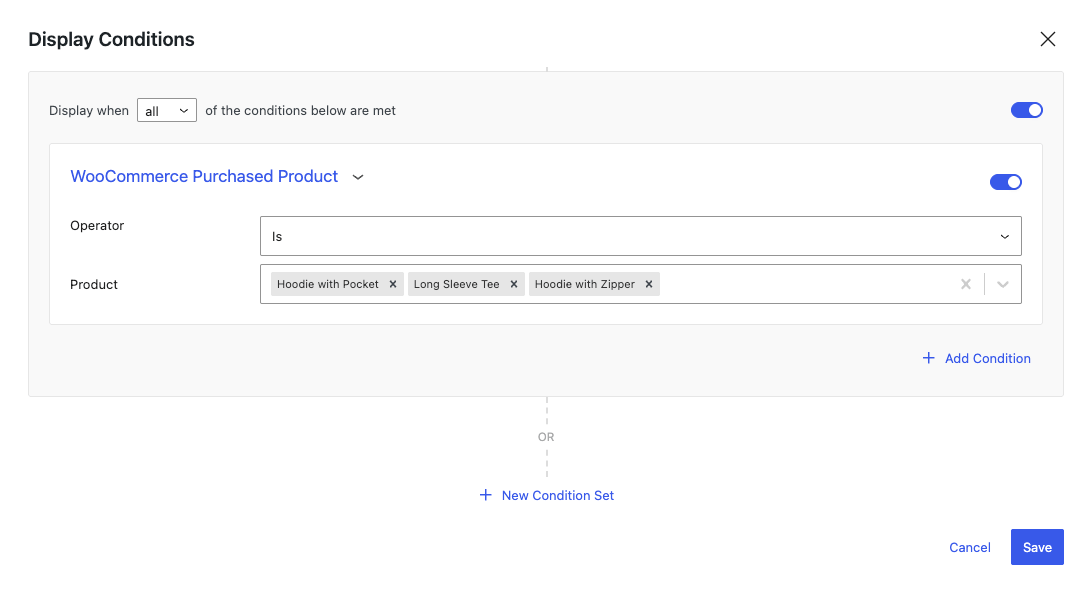
Task: Remove the Hoodie with Zipper tag
Action: click(x=649, y=284)
